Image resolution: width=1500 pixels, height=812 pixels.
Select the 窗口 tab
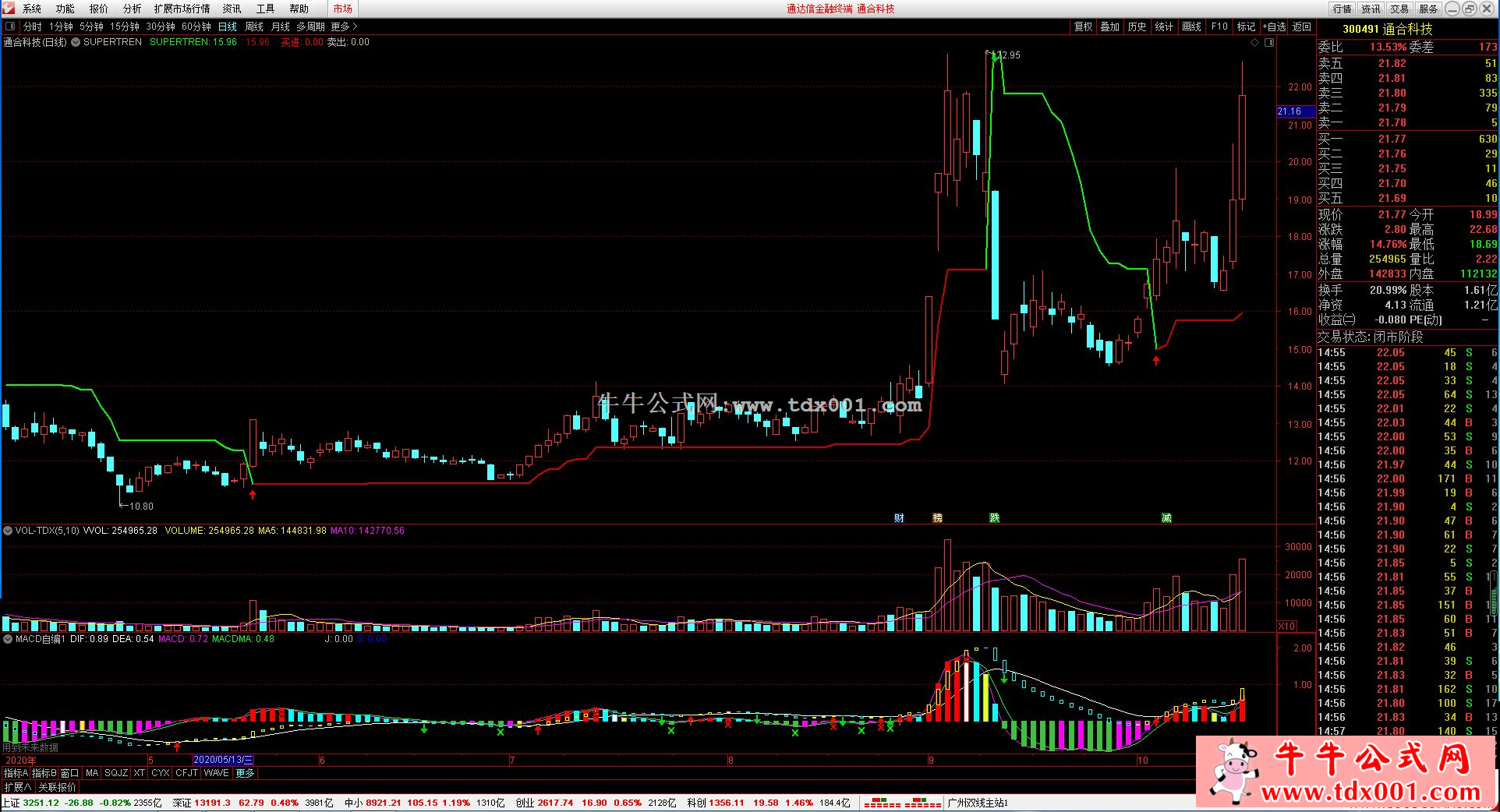tap(69, 773)
